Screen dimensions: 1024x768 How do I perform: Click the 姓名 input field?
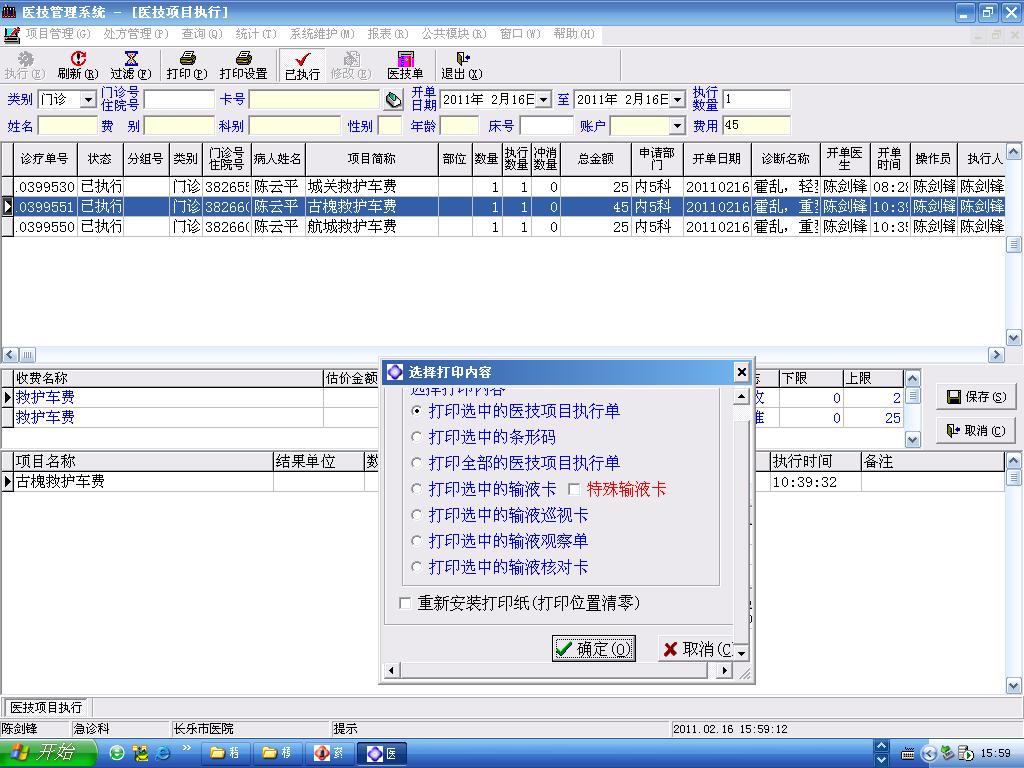[67, 125]
